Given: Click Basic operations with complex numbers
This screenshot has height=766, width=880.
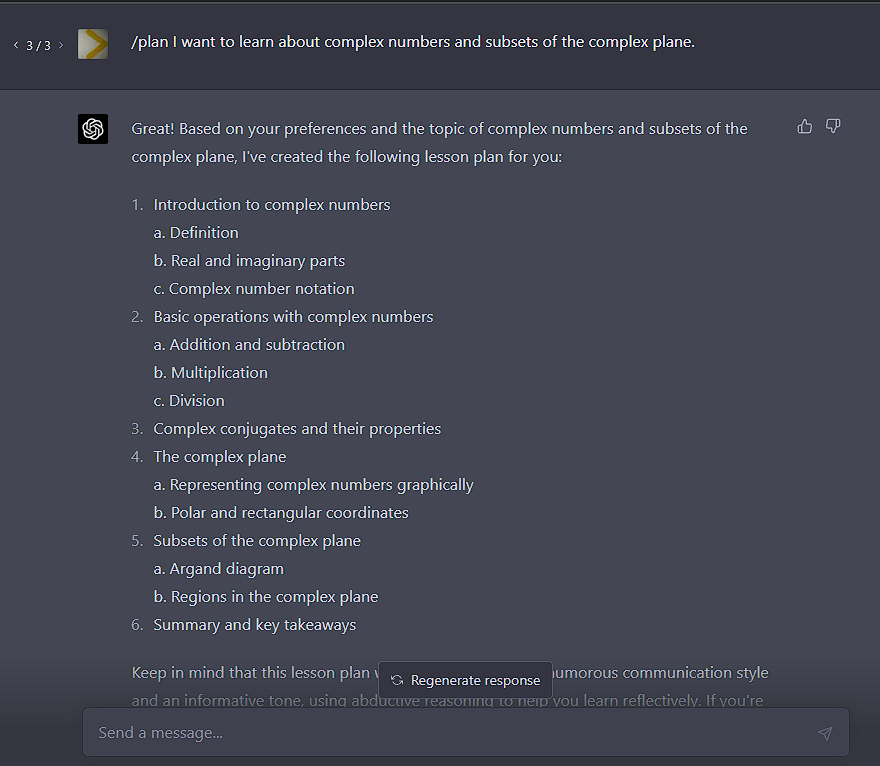Looking at the screenshot, I should click(x=293, y=317).
